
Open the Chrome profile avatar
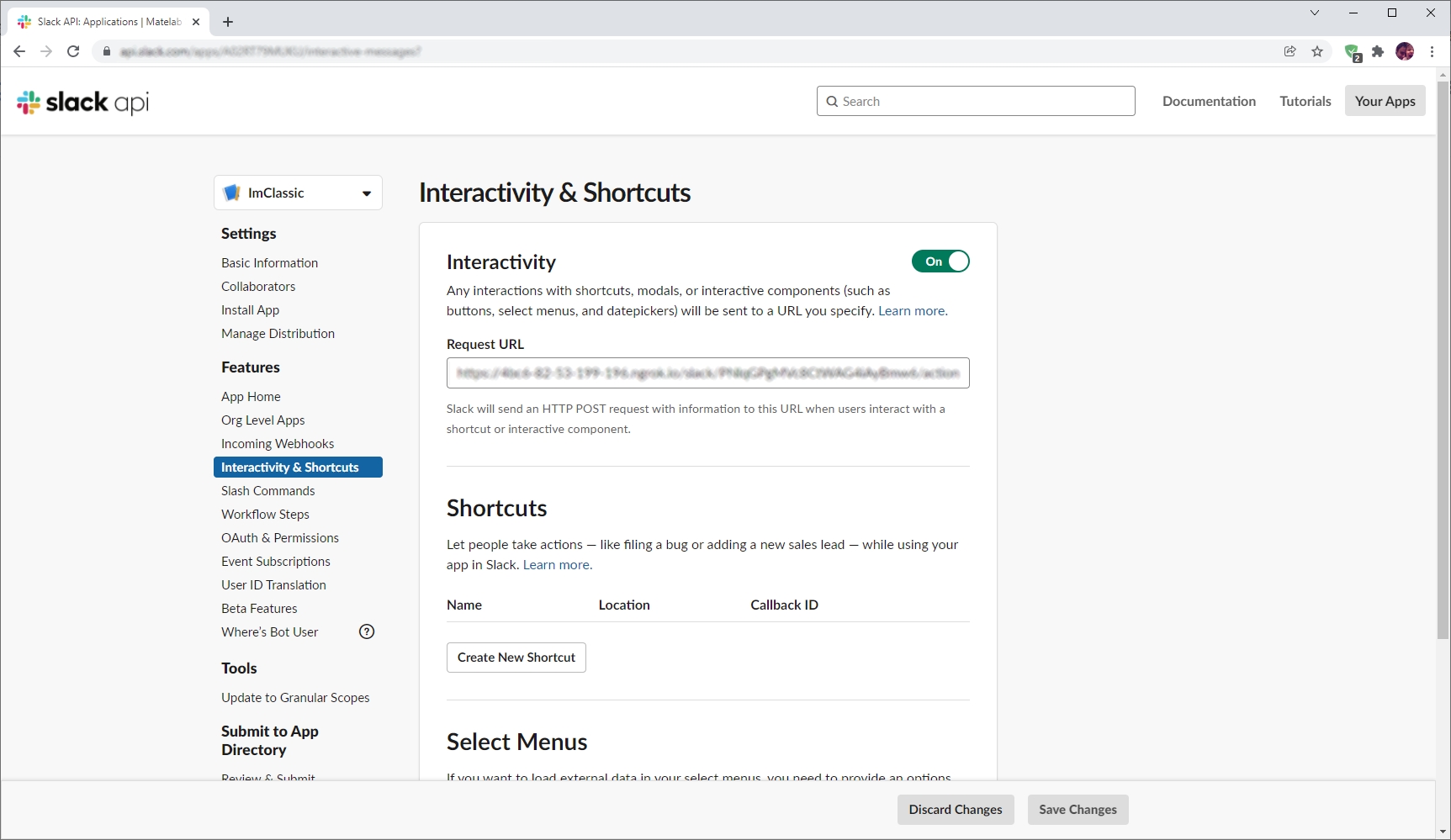tap(1405, 51)
